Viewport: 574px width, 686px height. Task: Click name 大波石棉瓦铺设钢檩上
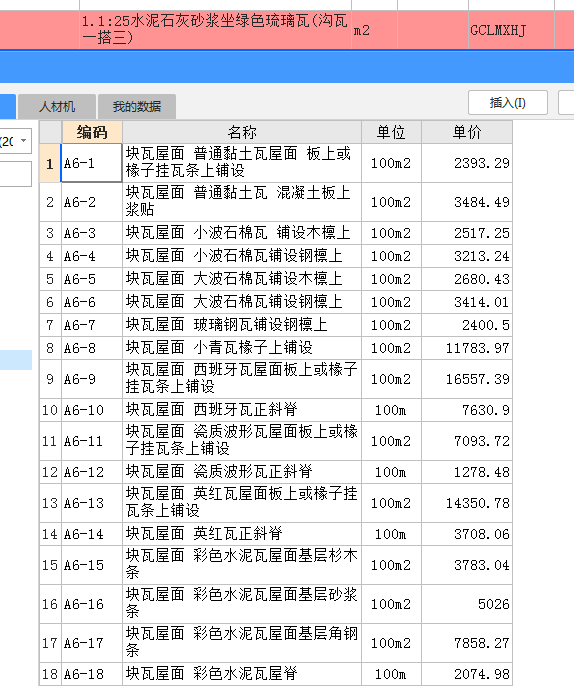click(242, 302)
